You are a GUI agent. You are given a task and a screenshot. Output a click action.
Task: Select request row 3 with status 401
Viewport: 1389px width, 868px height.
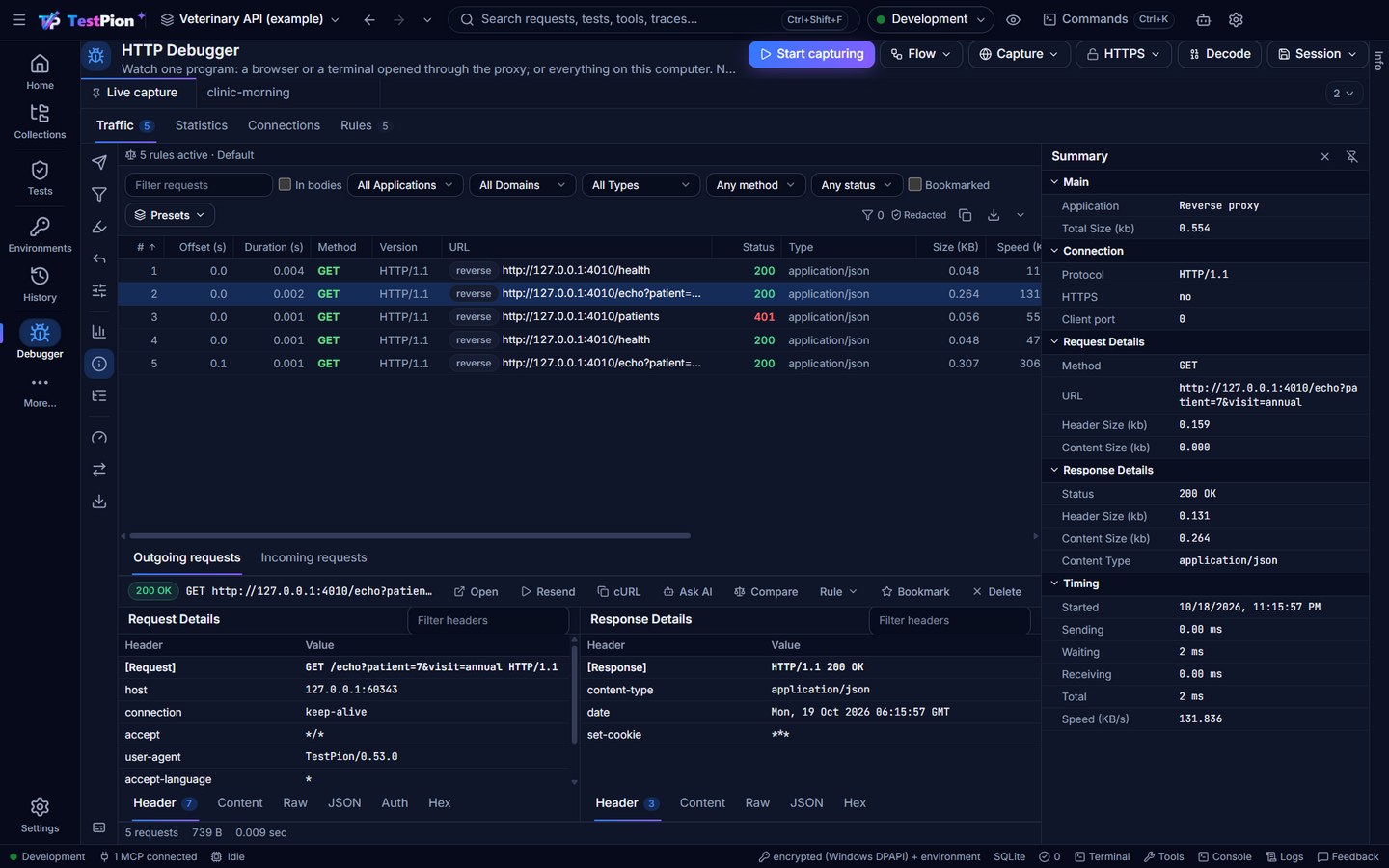point(579,317)
